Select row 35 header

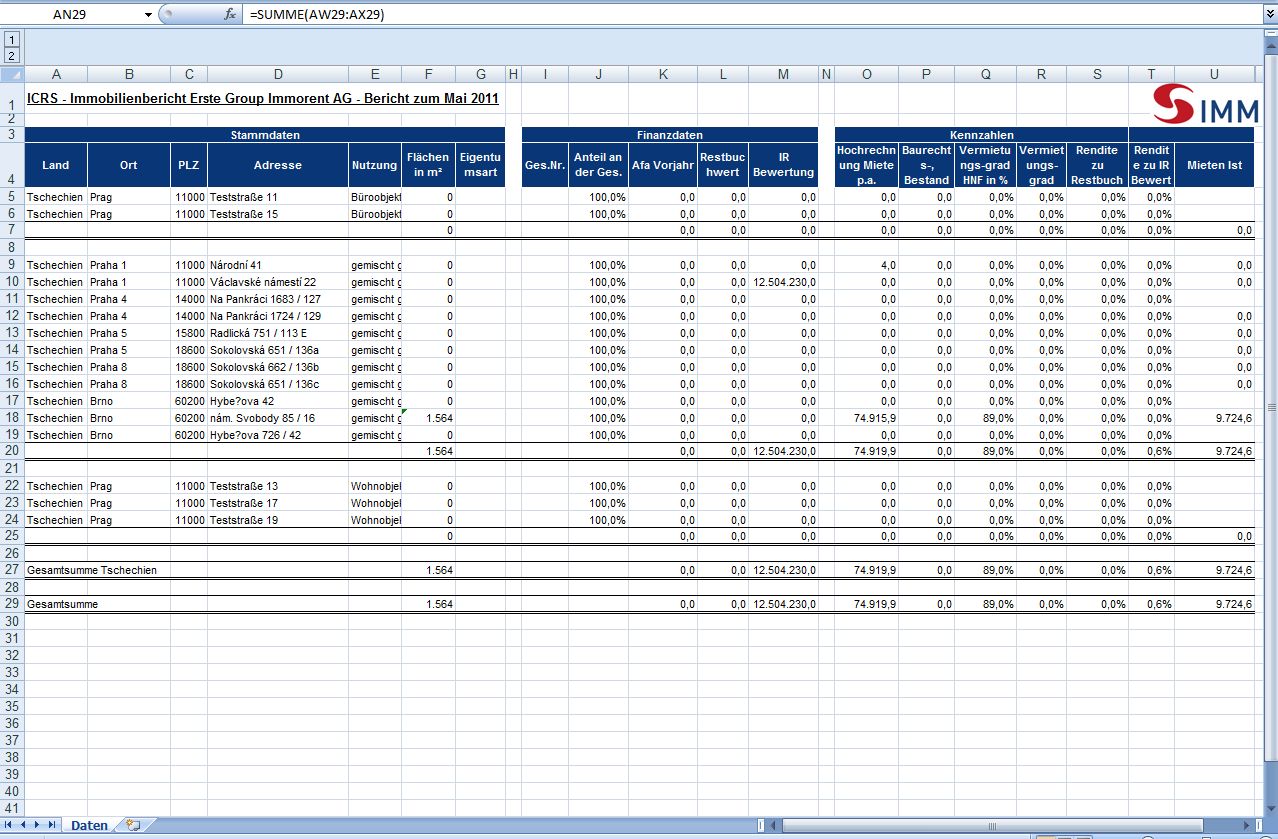tap(12, 706)
